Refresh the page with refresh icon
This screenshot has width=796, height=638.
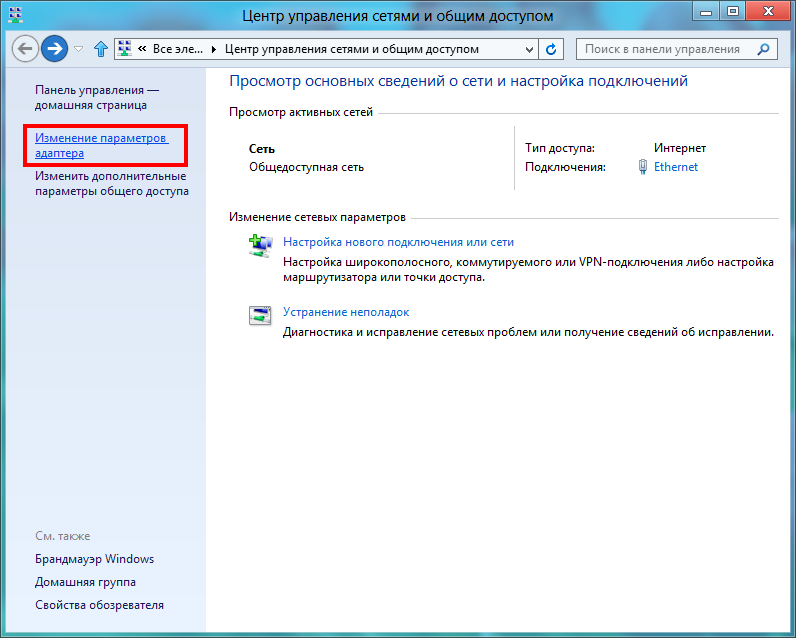pyautogui.click(x=551, y=49)
